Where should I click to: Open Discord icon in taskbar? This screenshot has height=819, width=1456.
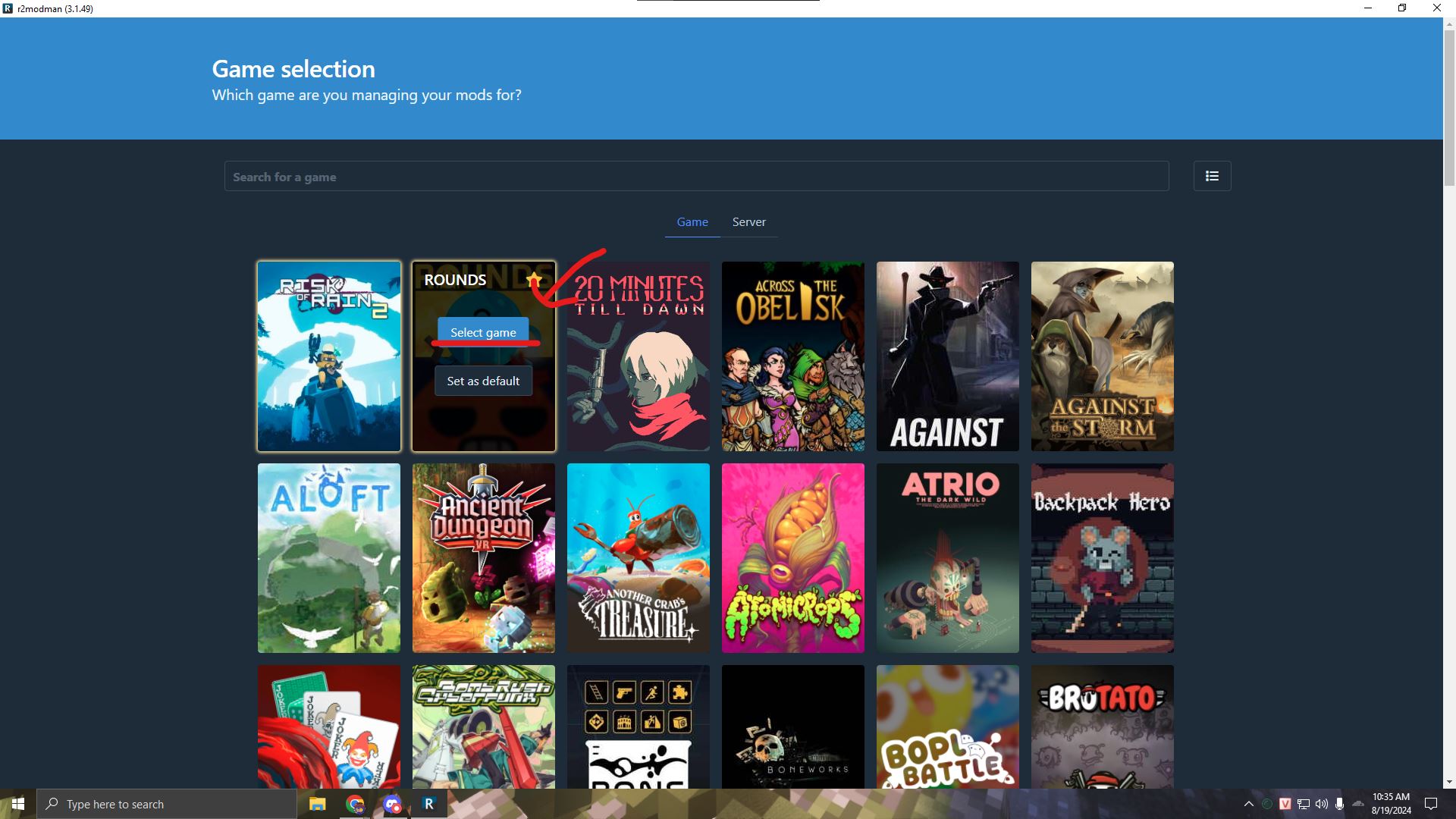click(392, 804)
